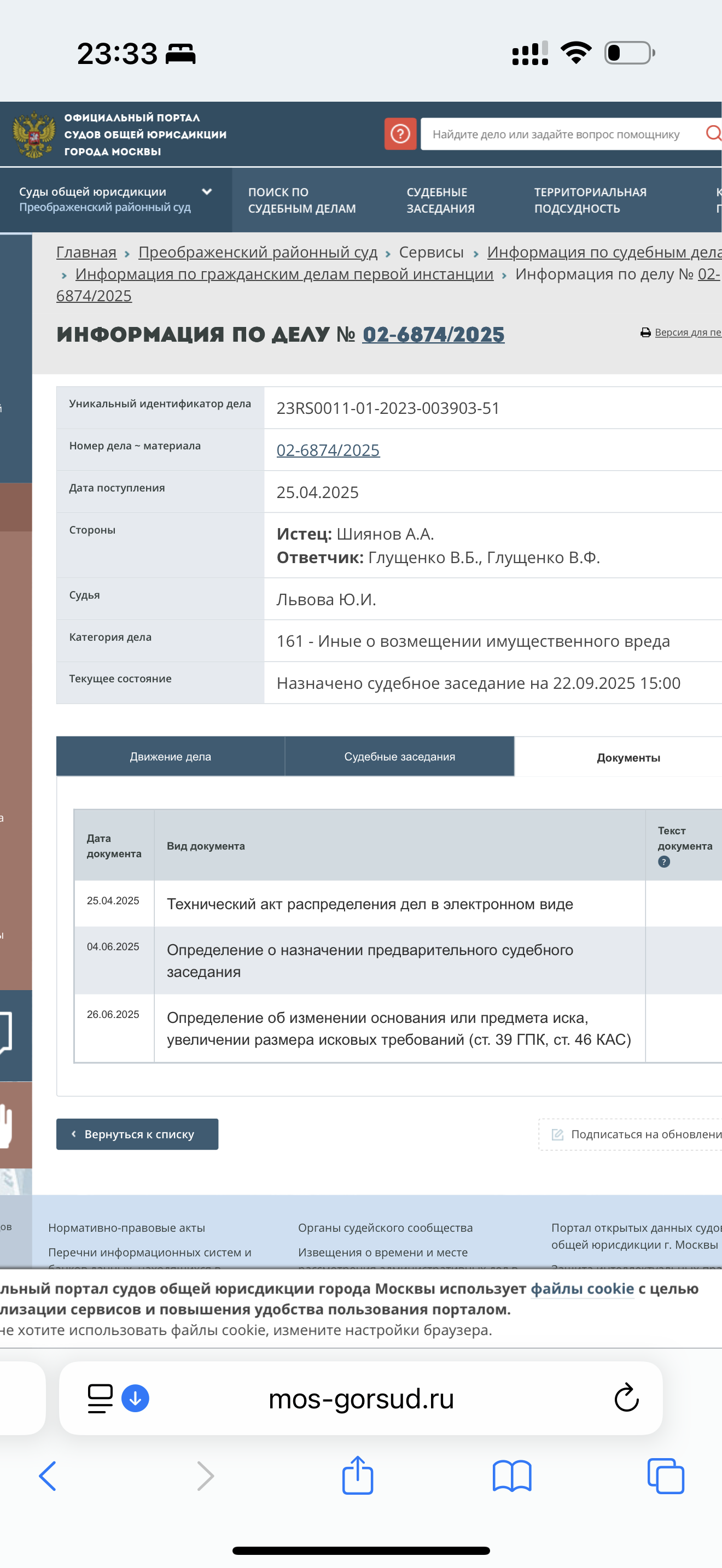
Task: Open Поиск по судебным делам menu
Action: [x=301, y=200]
